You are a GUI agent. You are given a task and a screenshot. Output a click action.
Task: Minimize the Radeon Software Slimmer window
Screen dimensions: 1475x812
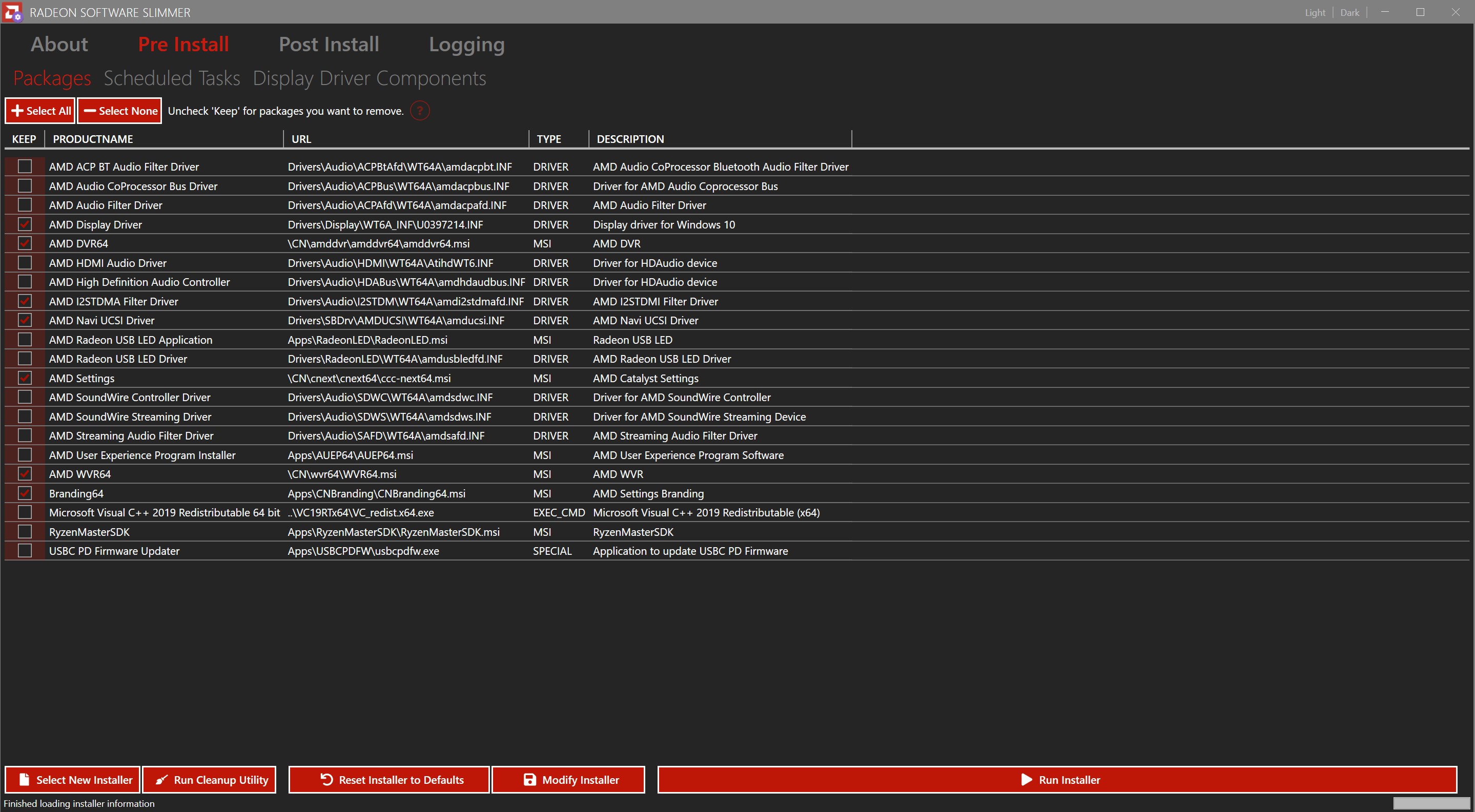[x=1384, y=12]
